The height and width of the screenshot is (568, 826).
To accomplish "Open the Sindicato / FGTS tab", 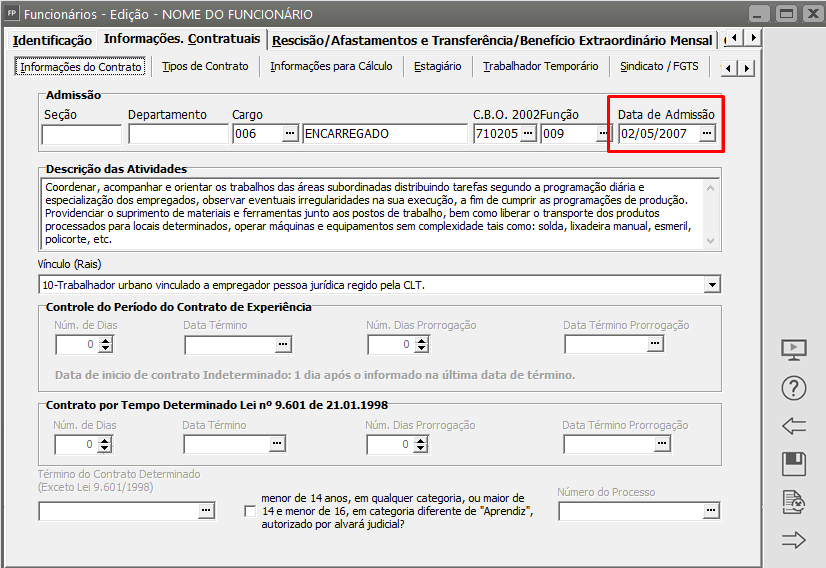I will (x=659, y=66).
